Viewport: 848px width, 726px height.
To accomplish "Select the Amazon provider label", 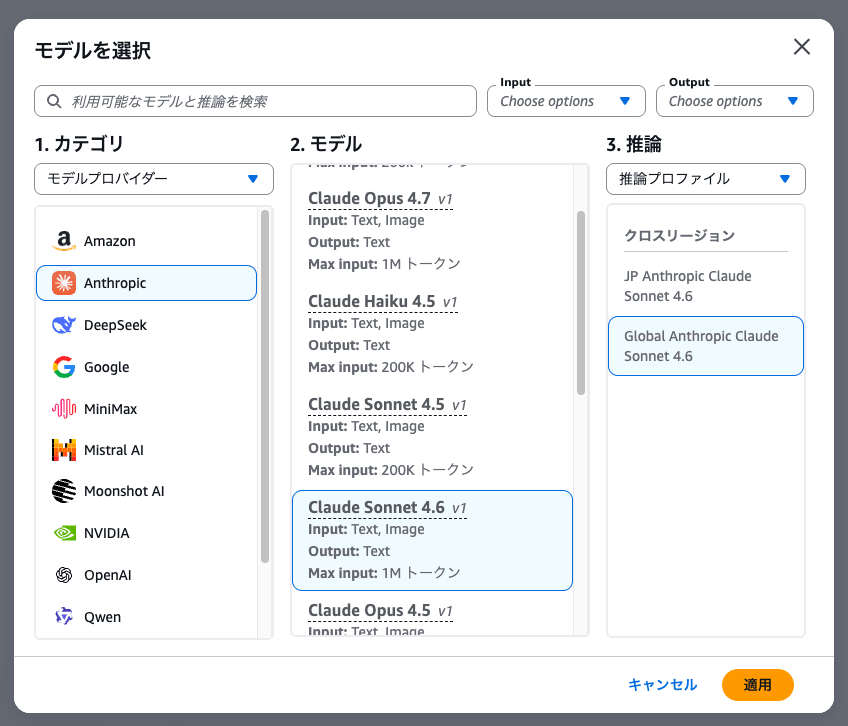I will coord(110,241).
